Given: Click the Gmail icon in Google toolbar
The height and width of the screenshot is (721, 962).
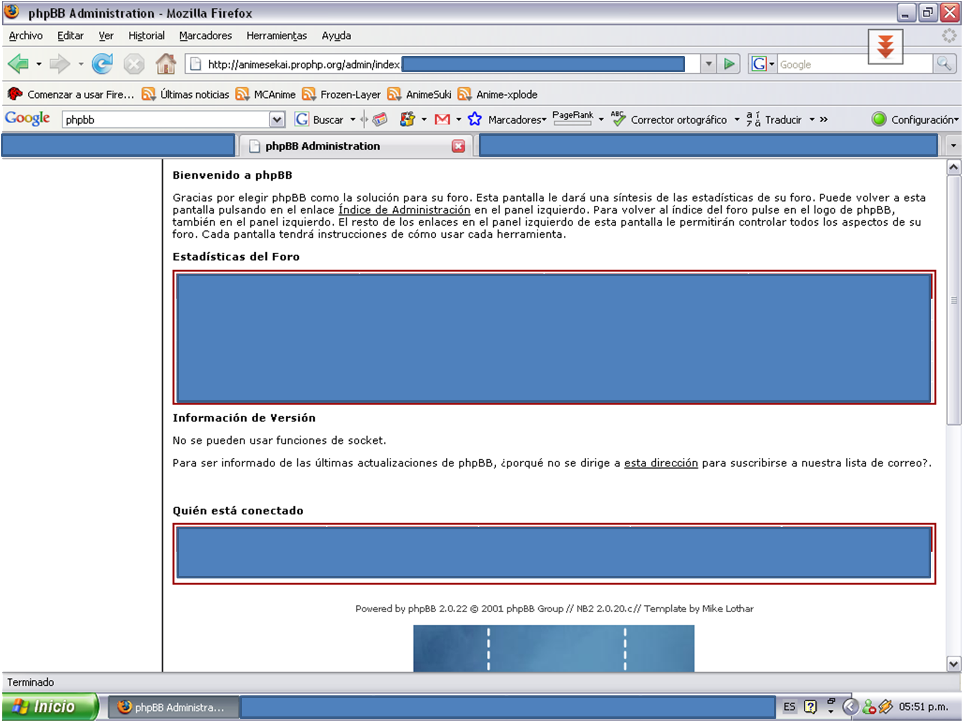Looking at the screenshot, I should (x=442, y=120).
